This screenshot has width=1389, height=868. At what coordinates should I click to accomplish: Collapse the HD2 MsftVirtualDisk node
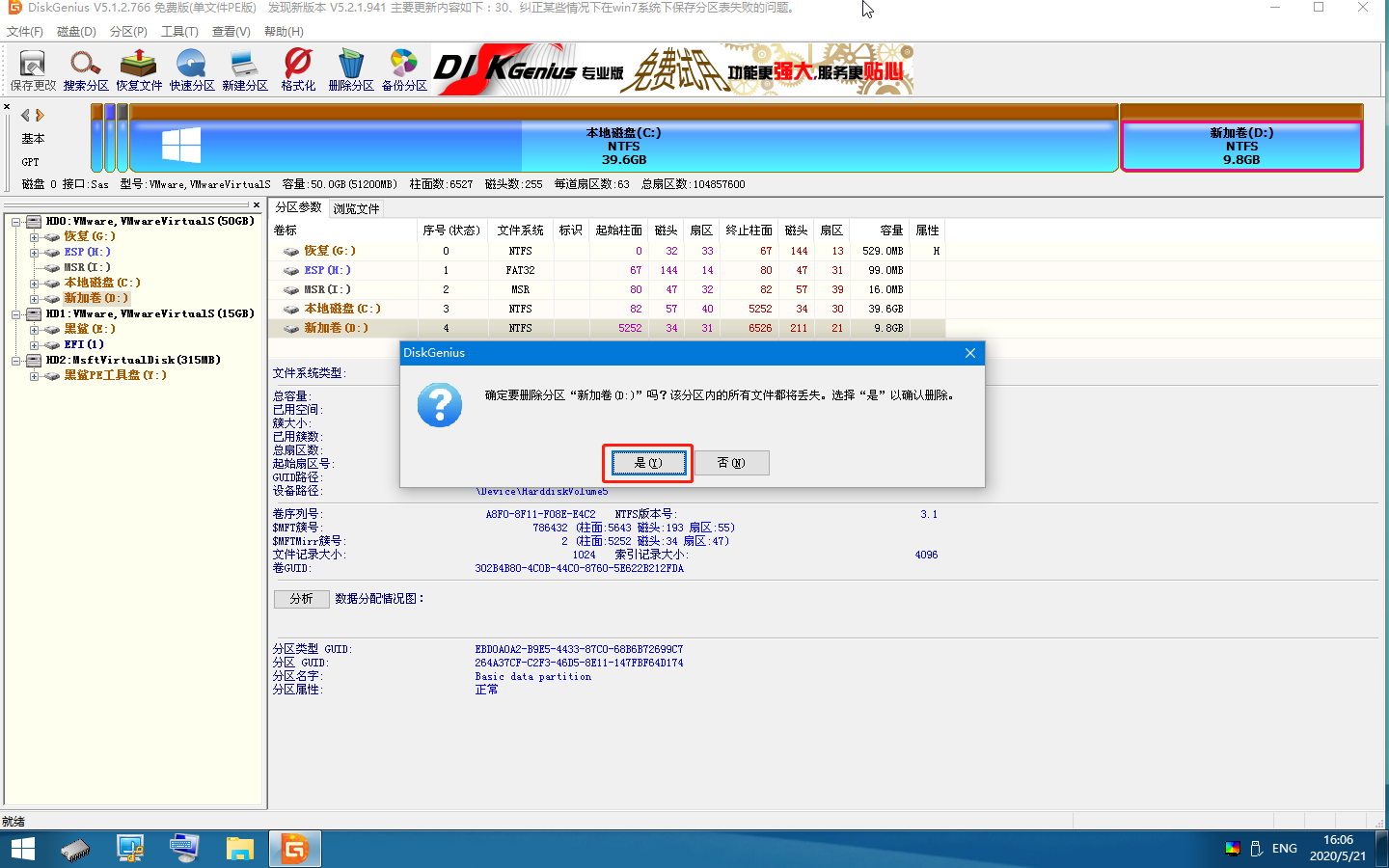click(16, 361)
